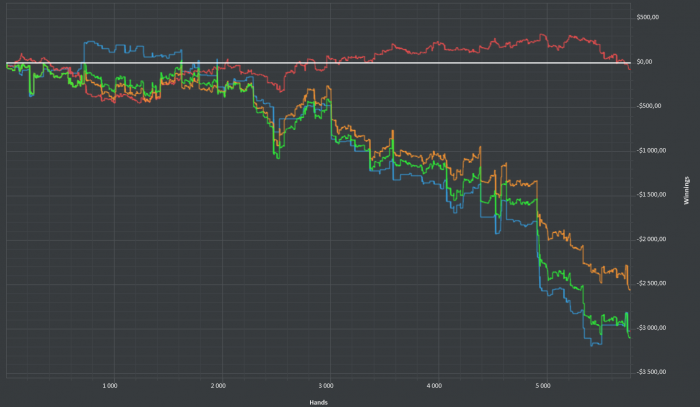Select the 2 000 label on hands axis
700x407 pixels.
coord(218,386)
